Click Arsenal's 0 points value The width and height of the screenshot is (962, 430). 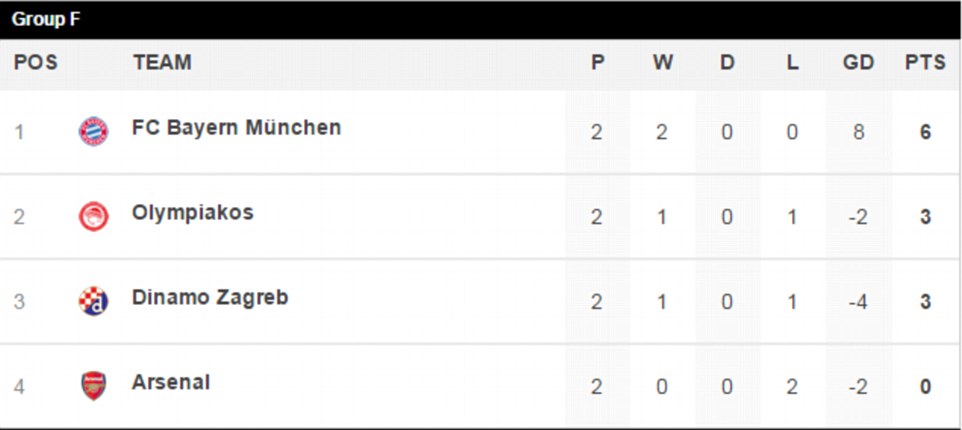tap(925, 386)
